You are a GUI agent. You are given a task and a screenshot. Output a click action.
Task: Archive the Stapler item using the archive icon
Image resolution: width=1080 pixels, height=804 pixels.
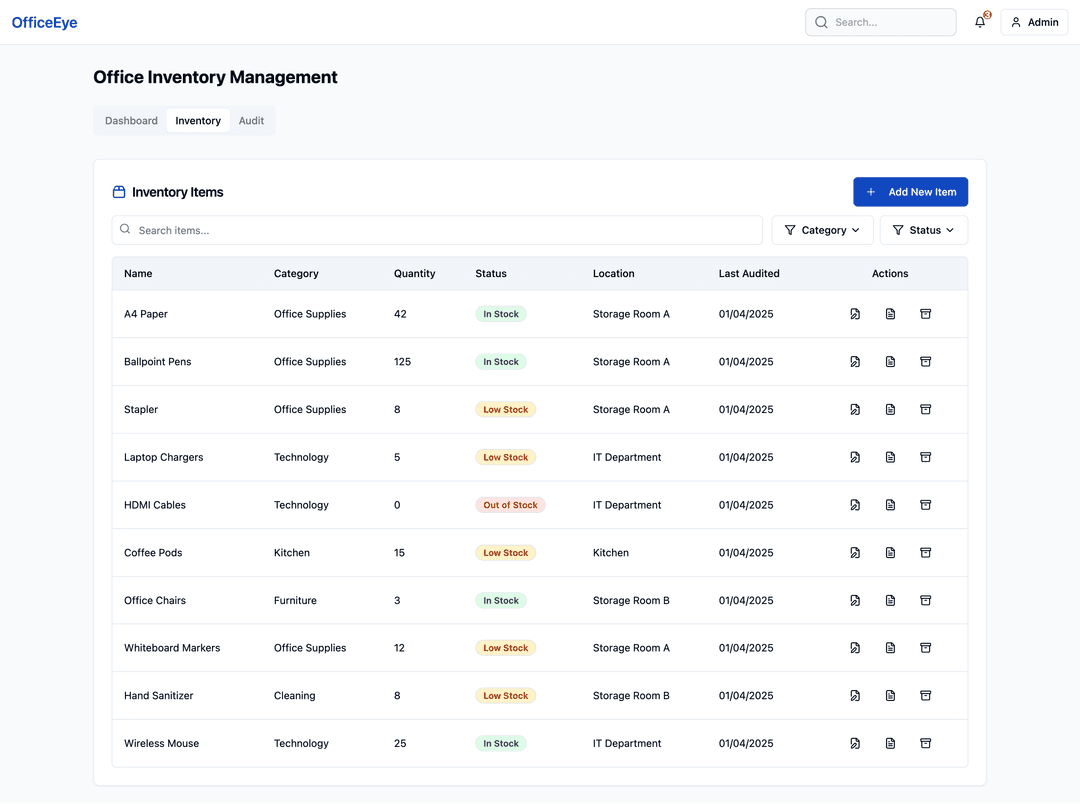point(925,409)
